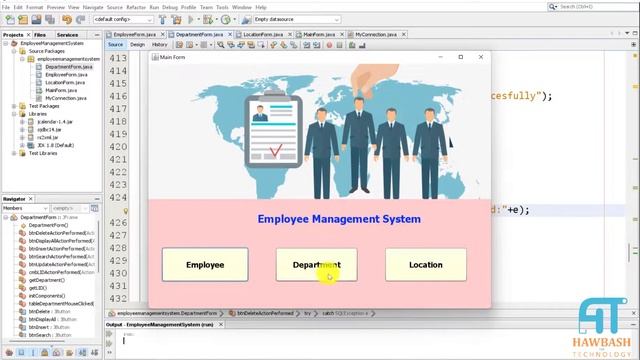The height and width of the screenshot is (360, 640).
Task: Select initComponents() in Navigator list
Action: 47,296
